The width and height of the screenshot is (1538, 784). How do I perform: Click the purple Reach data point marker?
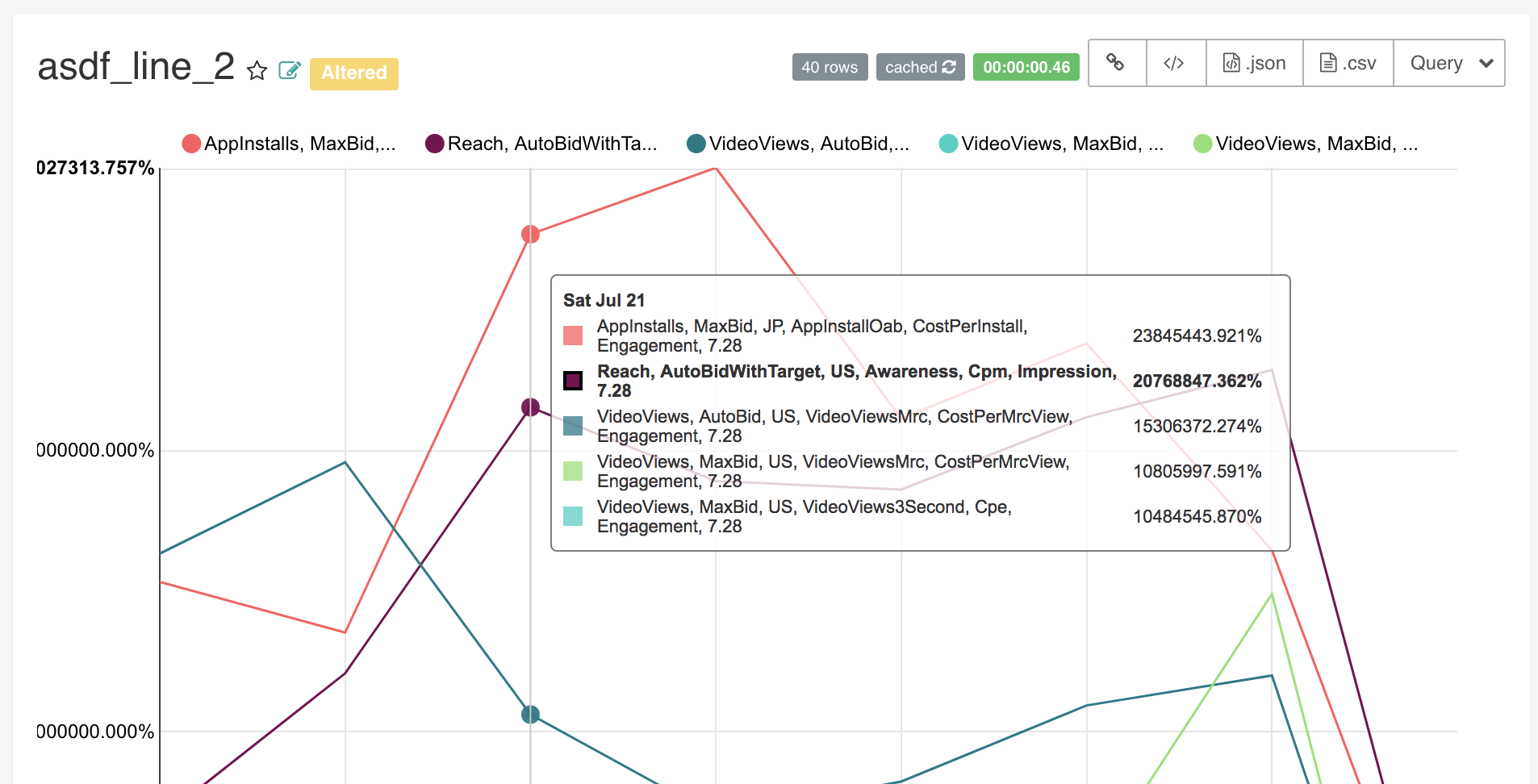[x=530, y=407]
